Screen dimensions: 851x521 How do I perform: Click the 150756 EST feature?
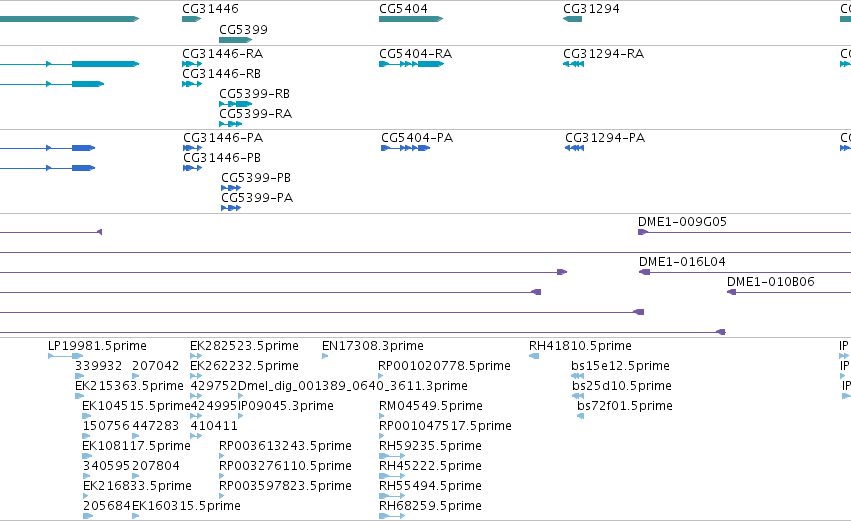point(87,437)
